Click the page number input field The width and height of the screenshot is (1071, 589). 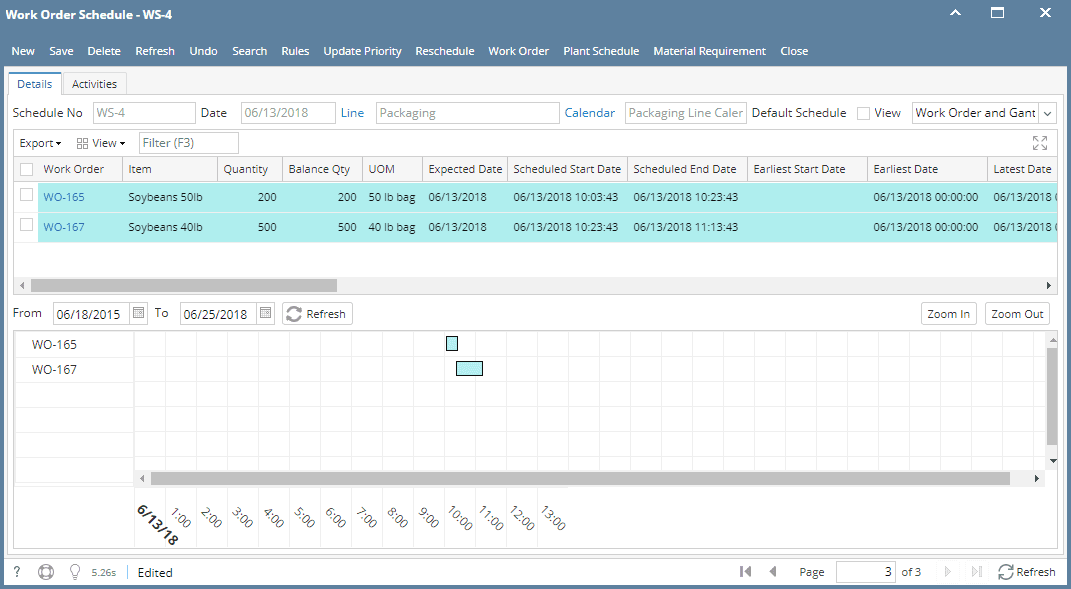click(x=866, y=572)
